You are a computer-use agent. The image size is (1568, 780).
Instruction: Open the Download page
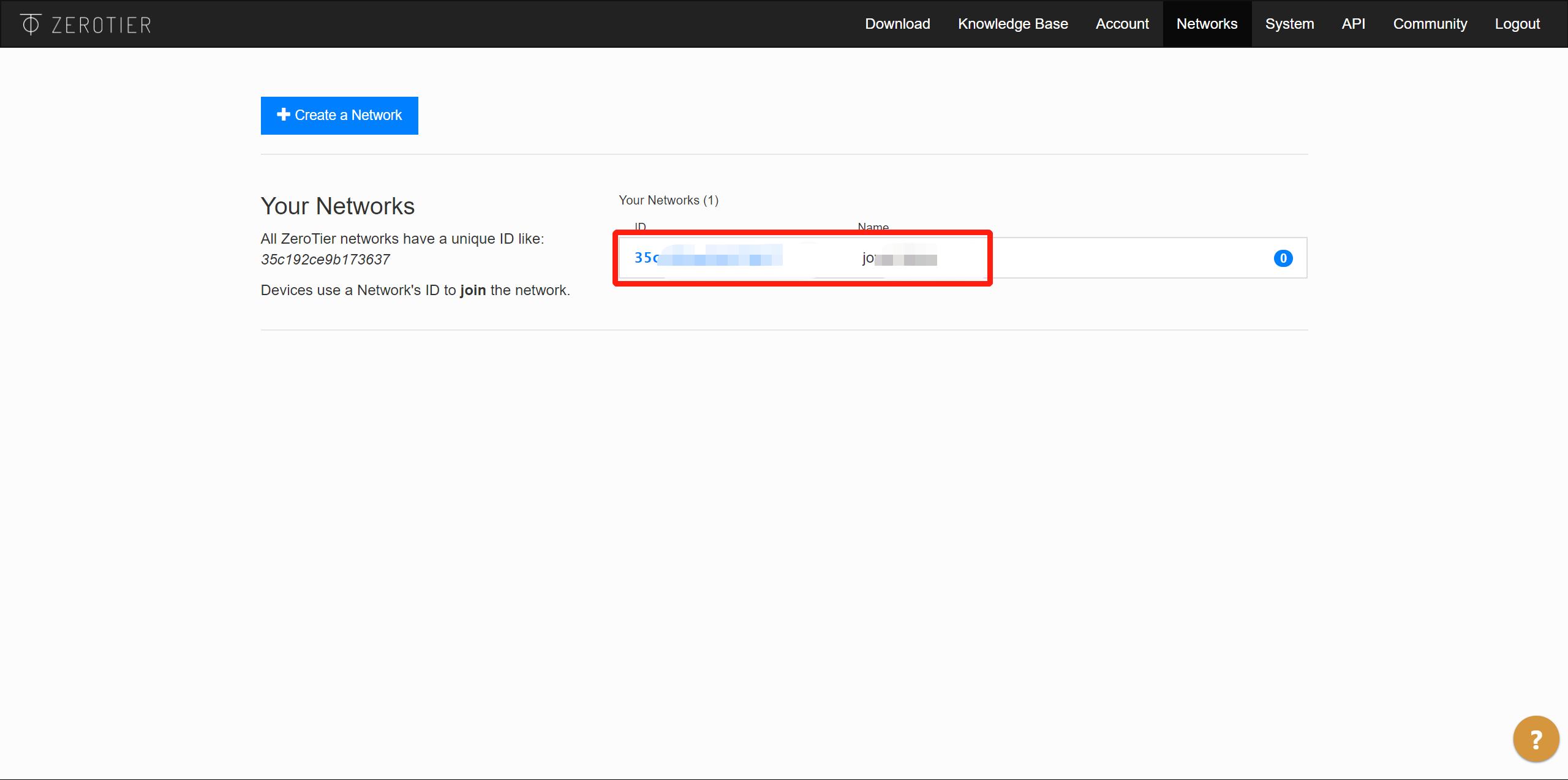[897, 24]
